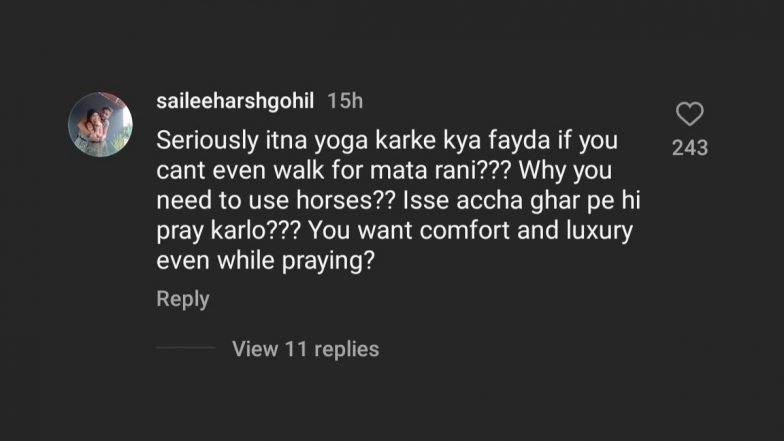
Task: Click the words 'pray karlo' in the comment
Action: coord(205,228)
